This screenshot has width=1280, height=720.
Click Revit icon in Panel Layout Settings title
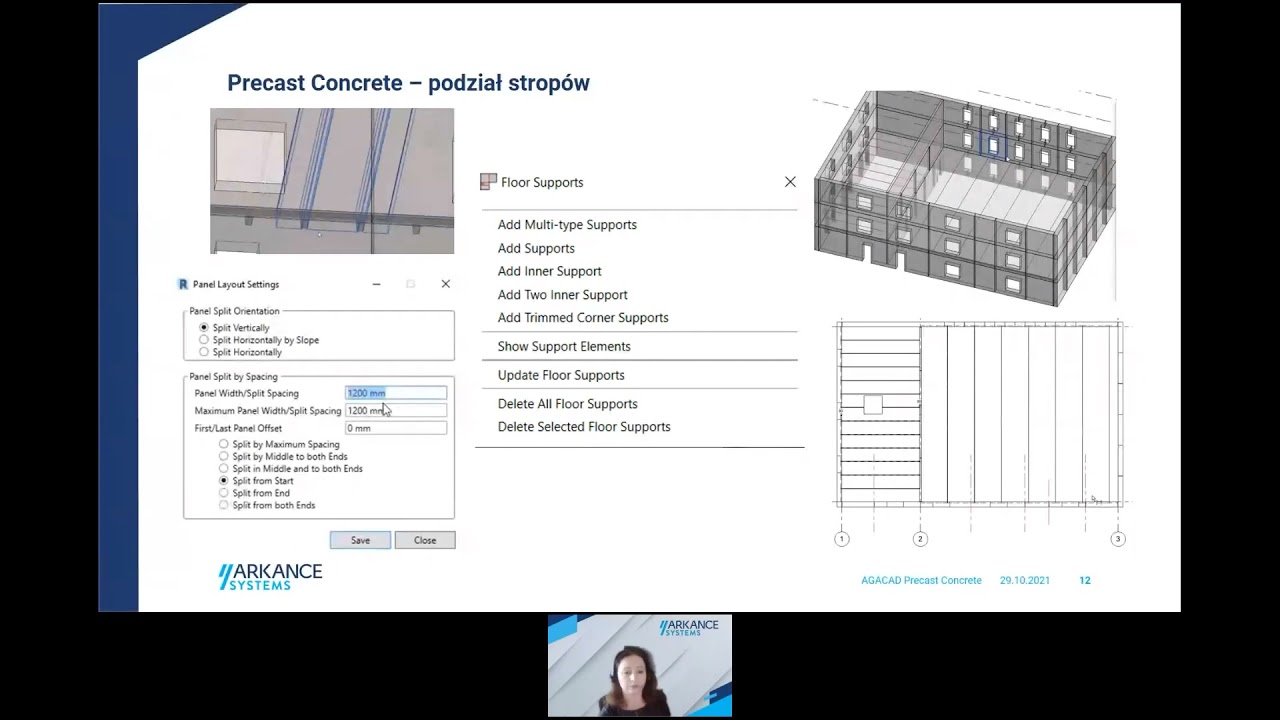tap(183, 284)
